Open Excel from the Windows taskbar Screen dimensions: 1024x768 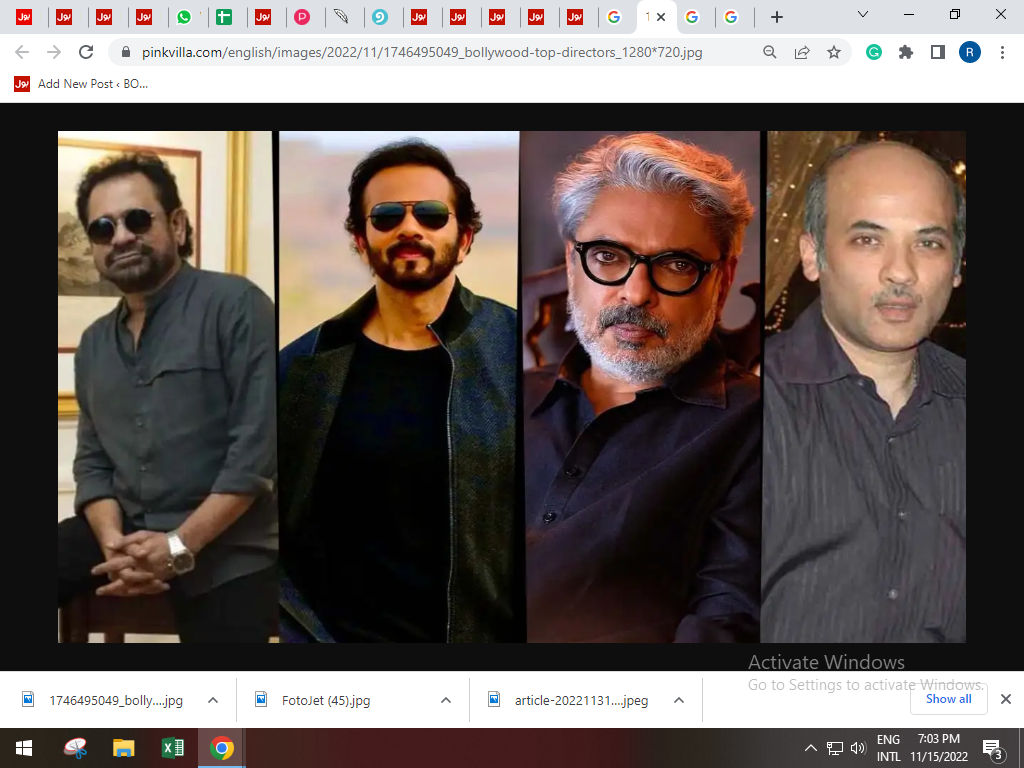click(173, 748)
